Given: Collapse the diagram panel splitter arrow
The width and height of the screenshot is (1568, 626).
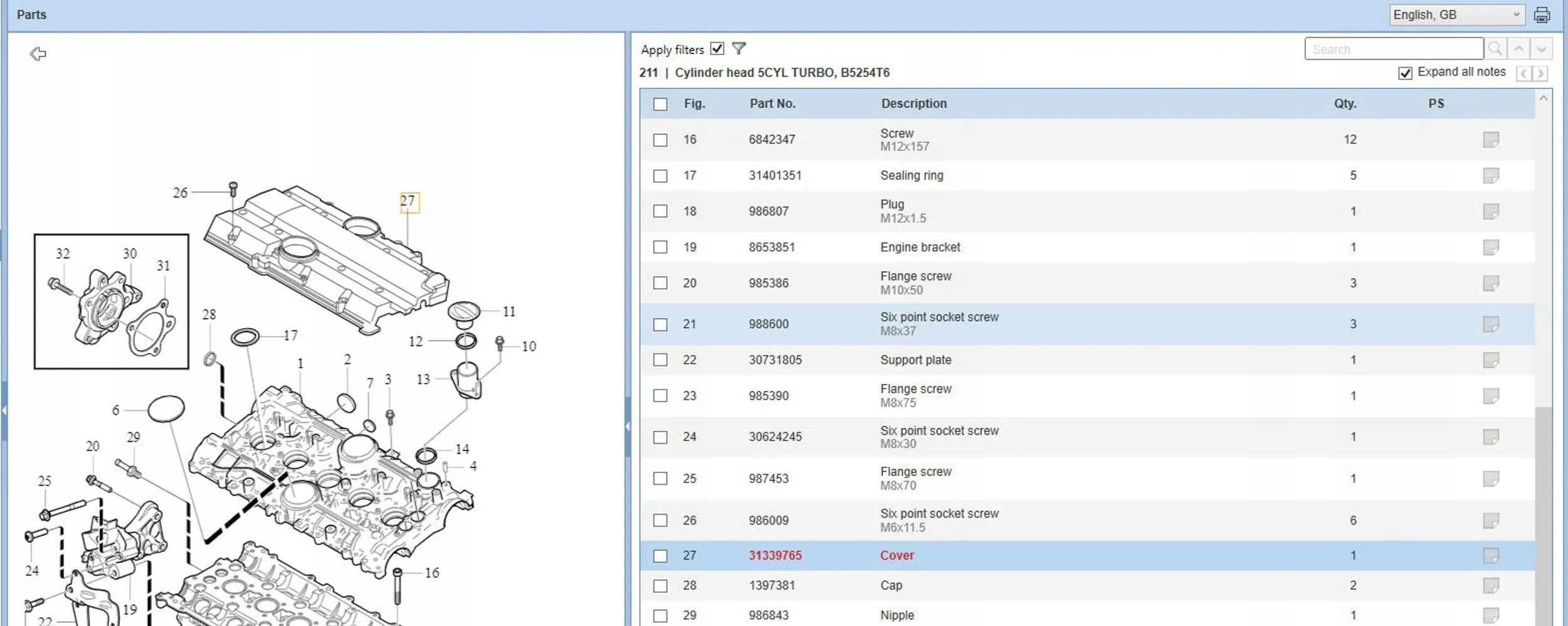Looking at the screenshot, I should pyautogui.click(x=628, y=427).
